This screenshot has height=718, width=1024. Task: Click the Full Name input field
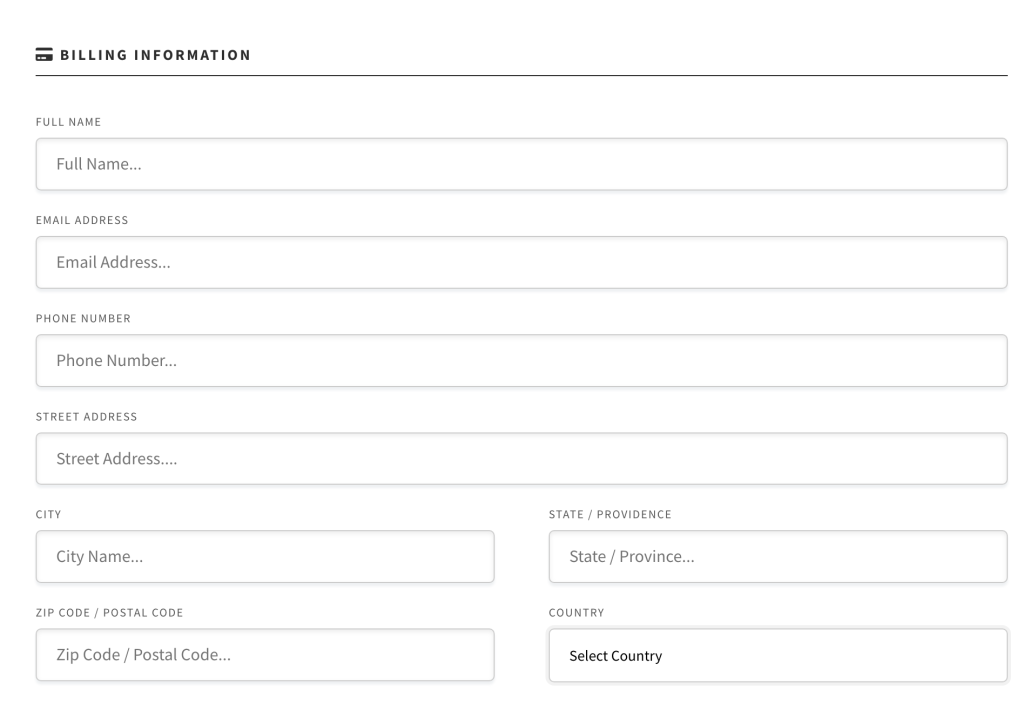coord(521,164)
